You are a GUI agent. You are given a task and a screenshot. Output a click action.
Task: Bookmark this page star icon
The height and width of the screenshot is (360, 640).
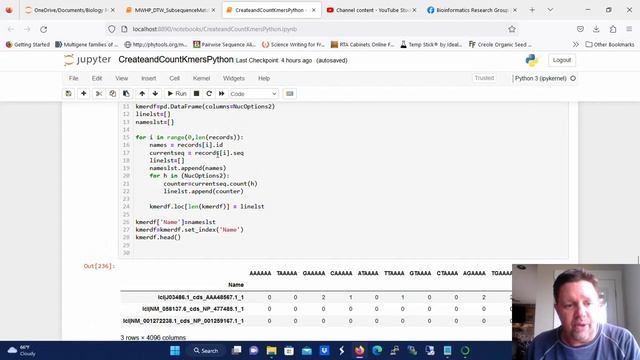point(512,29)
